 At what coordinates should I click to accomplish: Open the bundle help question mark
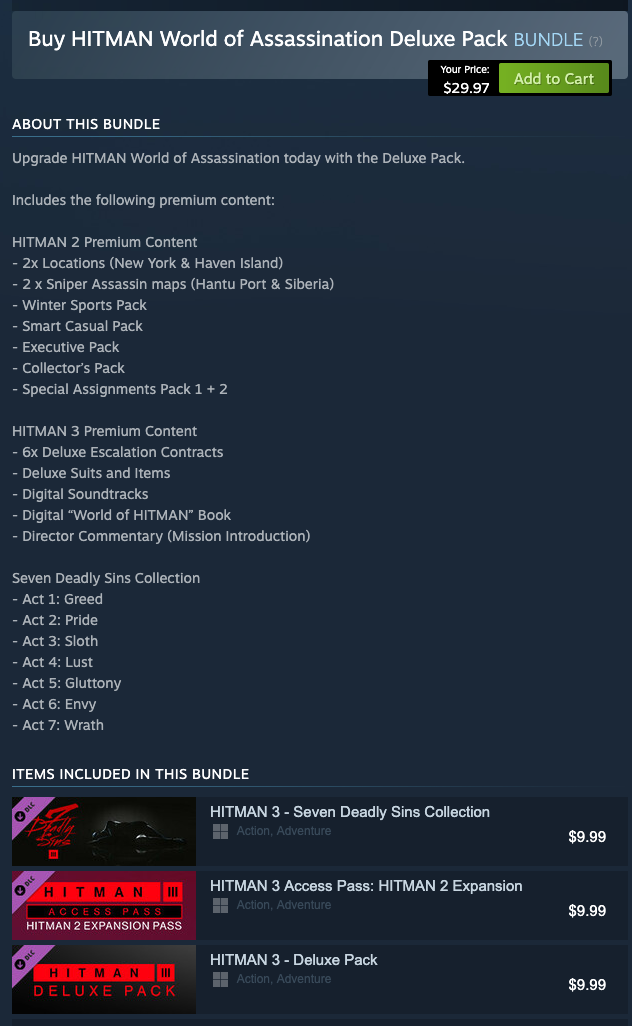coord(595,41)
